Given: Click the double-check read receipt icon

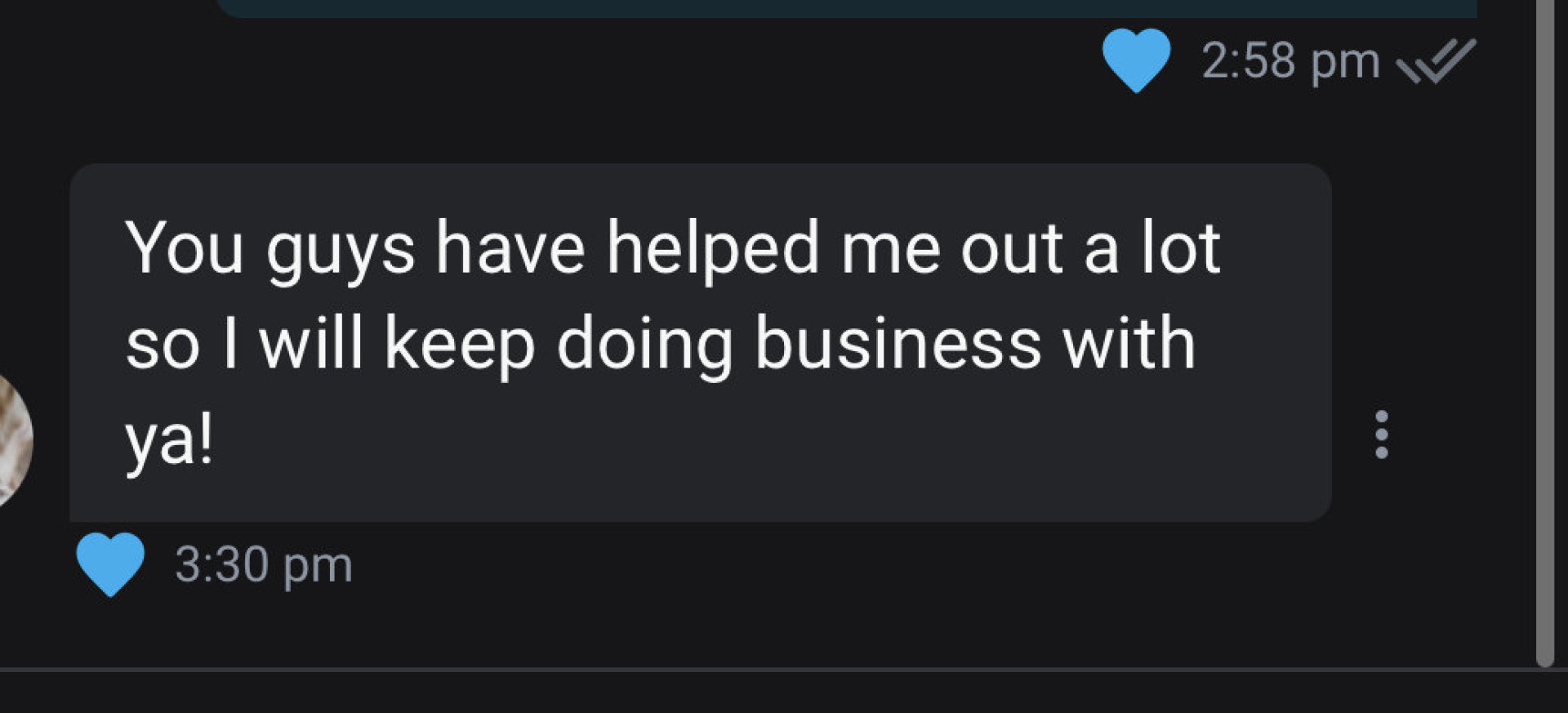Looking at the screenshot, I should click(1436, 61).
